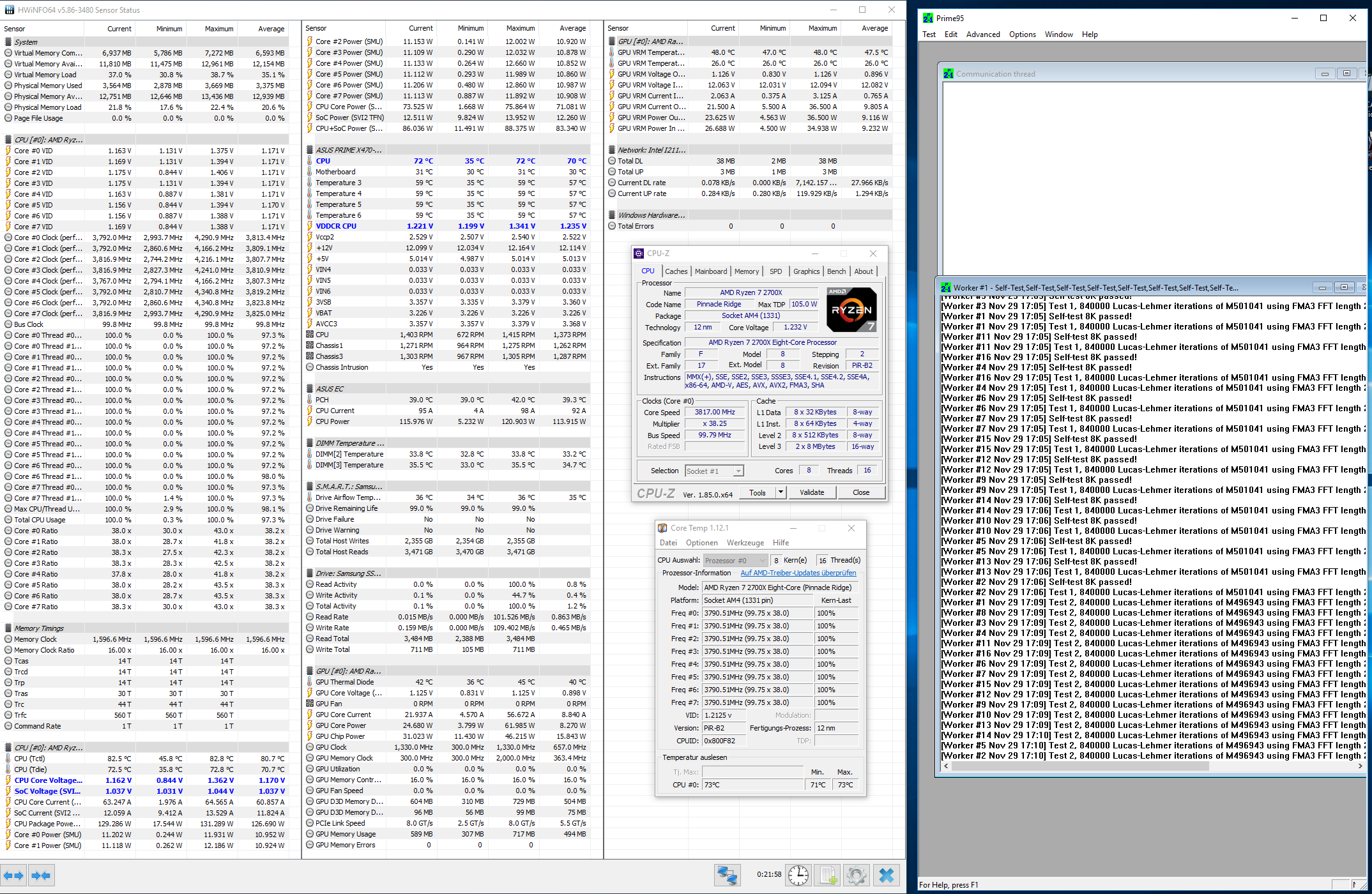Click the expand columns arrows icon
This screenshot has height=894, width=1372.
[13, 875]
